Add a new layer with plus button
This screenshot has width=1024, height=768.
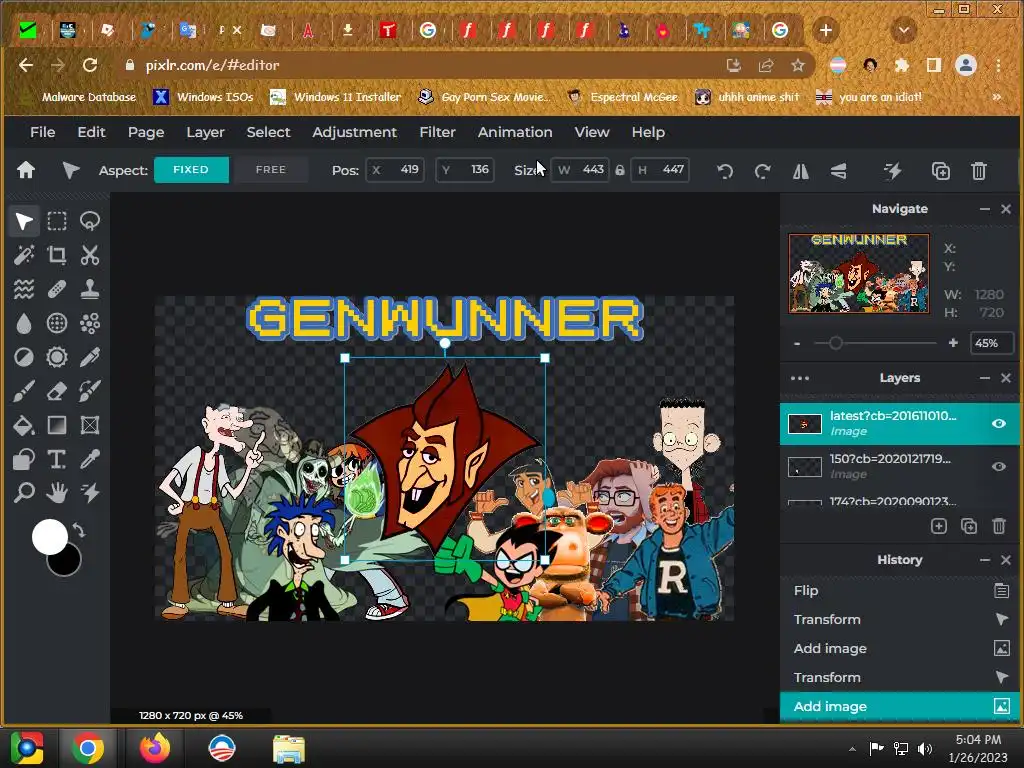tap(938, 526)
